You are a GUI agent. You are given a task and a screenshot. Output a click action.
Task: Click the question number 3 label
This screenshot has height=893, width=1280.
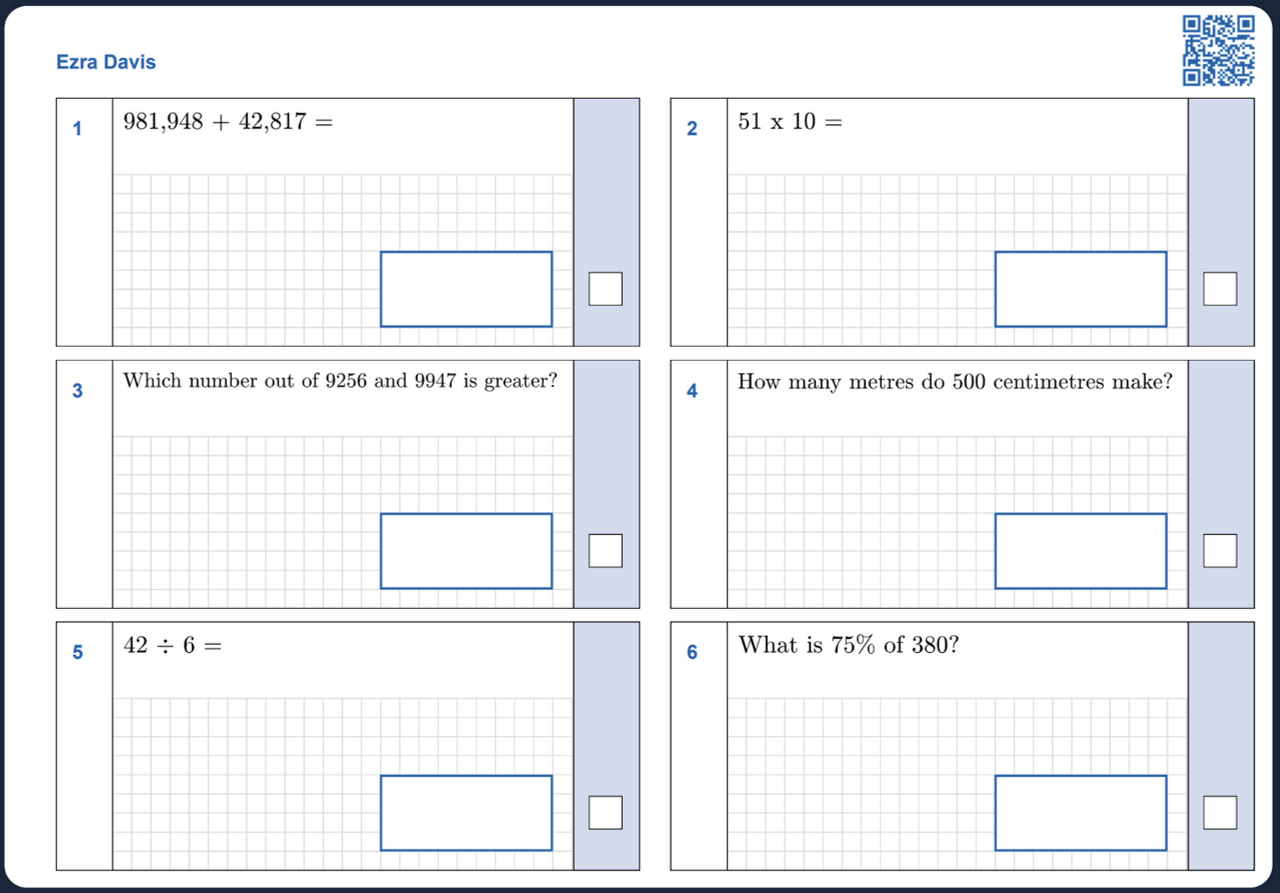click(x=77, y=391)
